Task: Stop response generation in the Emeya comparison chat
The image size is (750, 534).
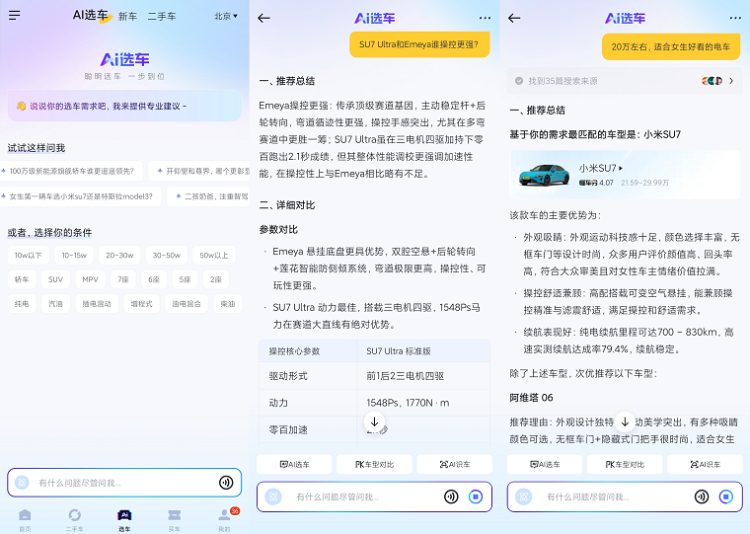Action: click(475, 497)
